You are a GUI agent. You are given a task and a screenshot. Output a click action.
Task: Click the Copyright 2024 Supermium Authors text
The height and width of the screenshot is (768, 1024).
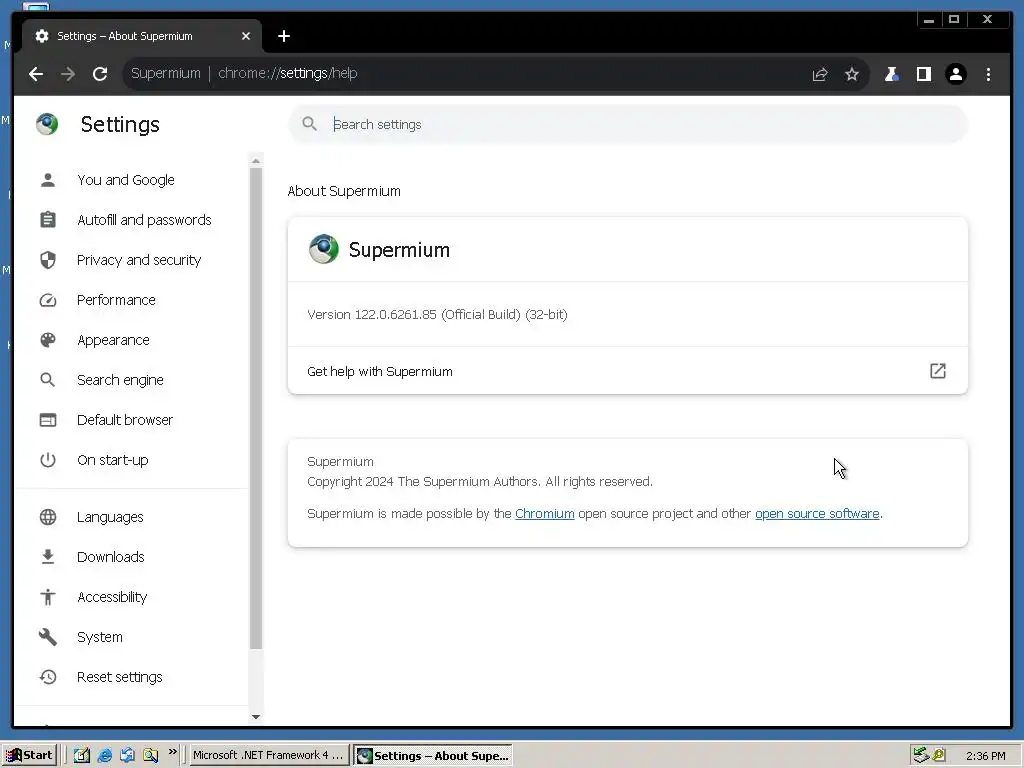(480, 482)
